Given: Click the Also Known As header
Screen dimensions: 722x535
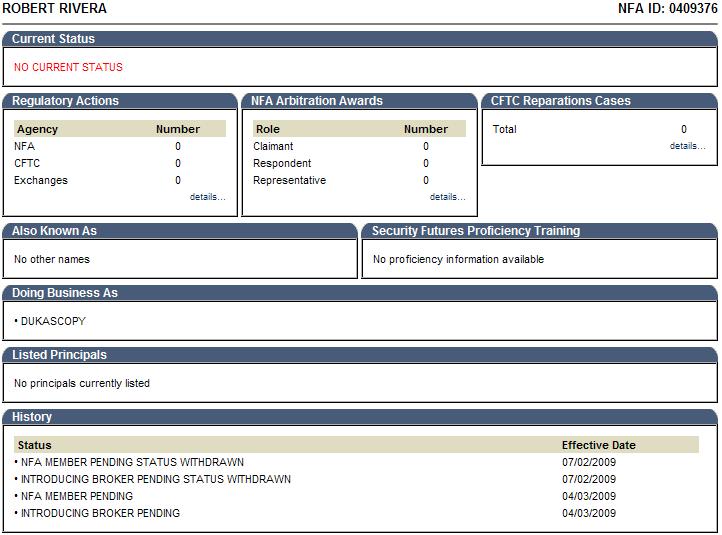Looking at the screenshot, I should pyautogui.click(x=54, y=231).
